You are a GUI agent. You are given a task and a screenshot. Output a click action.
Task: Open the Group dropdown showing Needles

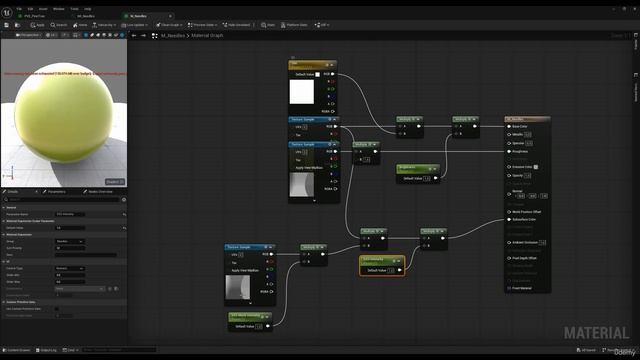(70, 241)
